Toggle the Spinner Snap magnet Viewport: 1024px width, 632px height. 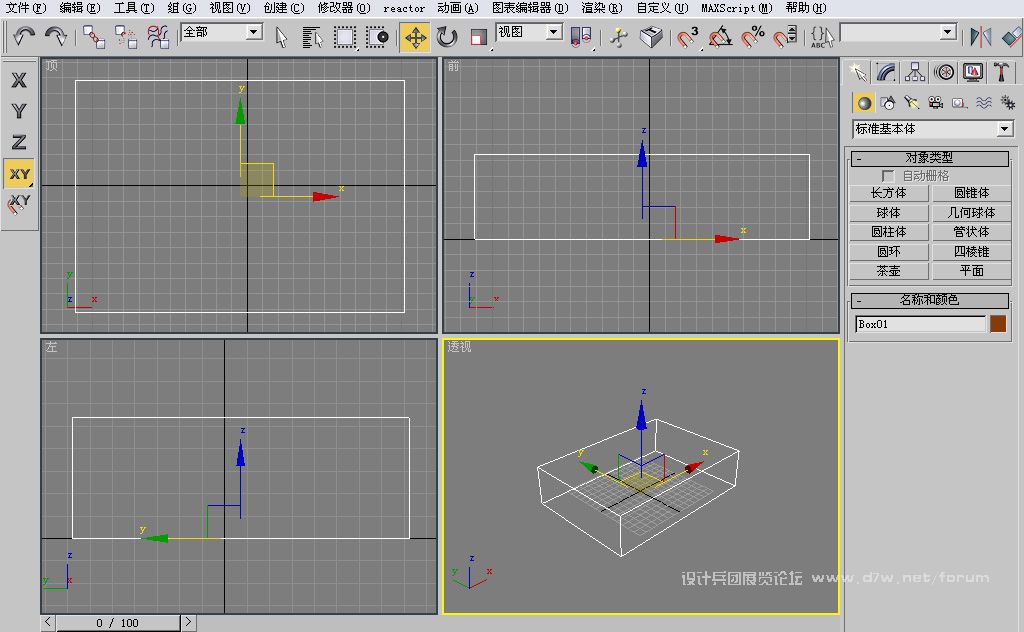click(x=785, y=37)
